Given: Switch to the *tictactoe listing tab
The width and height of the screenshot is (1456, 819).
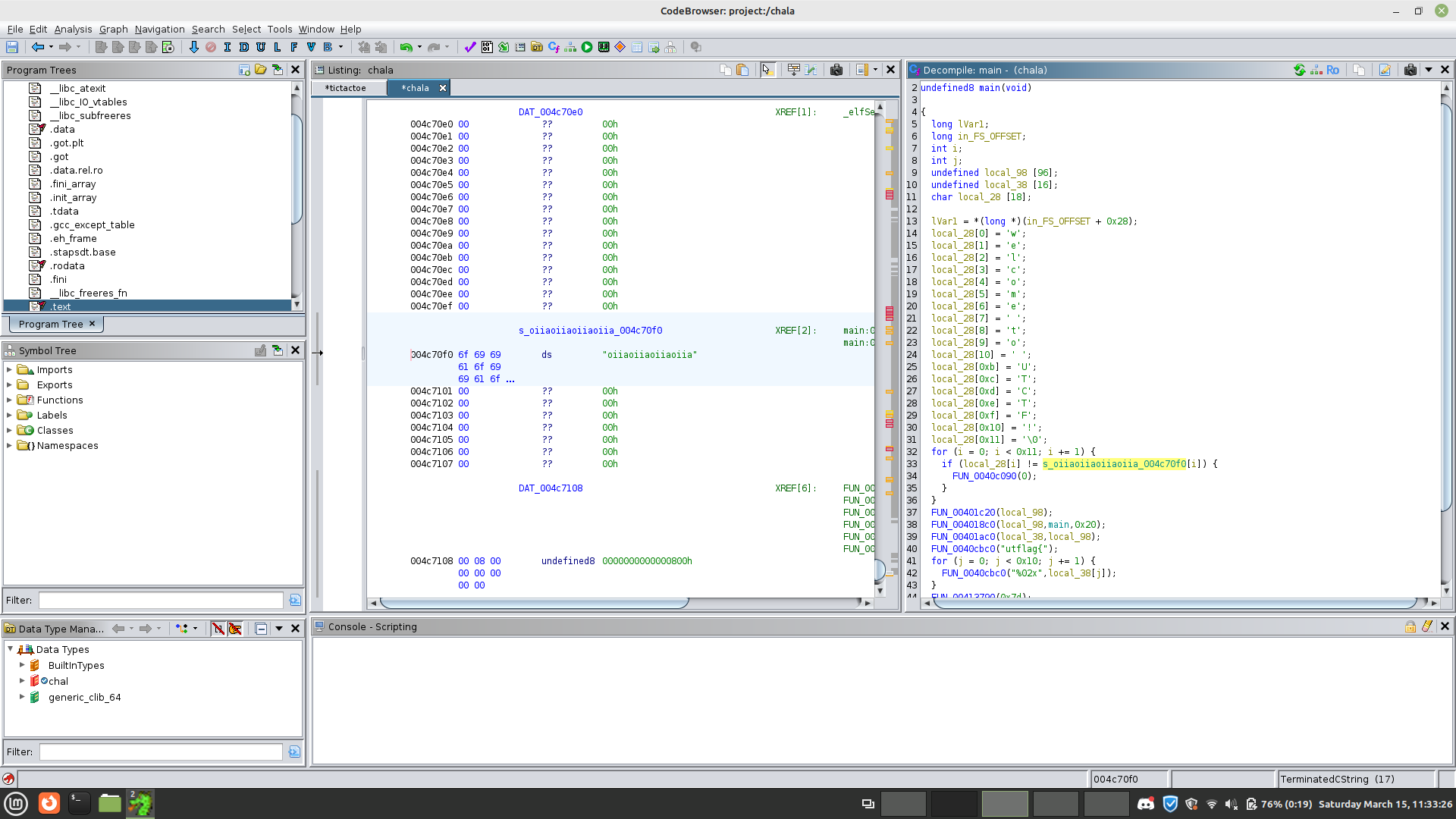Looking at the screenshot, I should click(x=346, y=88).
